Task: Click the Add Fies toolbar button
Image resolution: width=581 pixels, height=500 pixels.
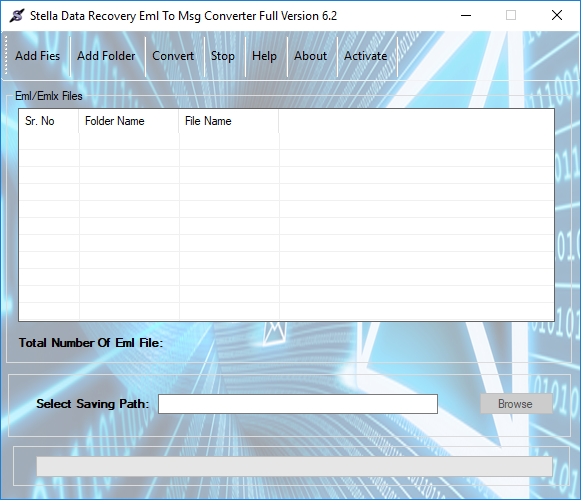Action: point(37,56)
